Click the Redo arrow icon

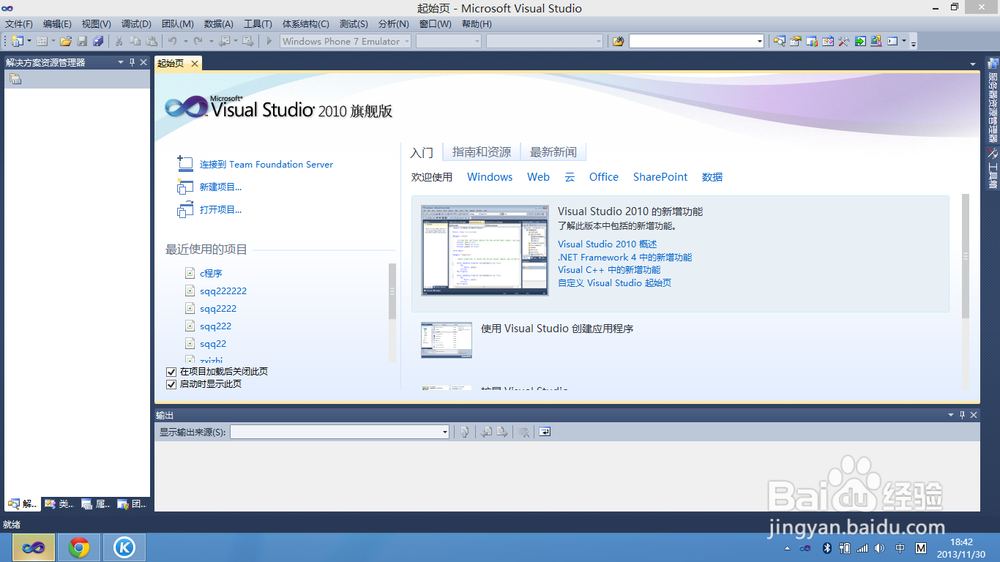coord(198,41)
